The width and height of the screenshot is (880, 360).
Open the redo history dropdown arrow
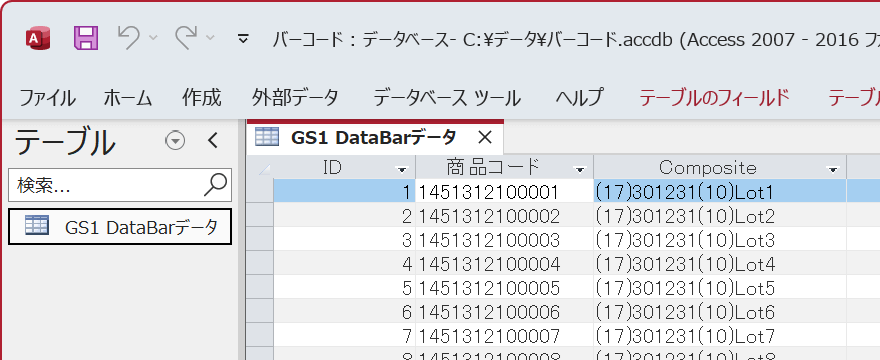tap(210, 38)
